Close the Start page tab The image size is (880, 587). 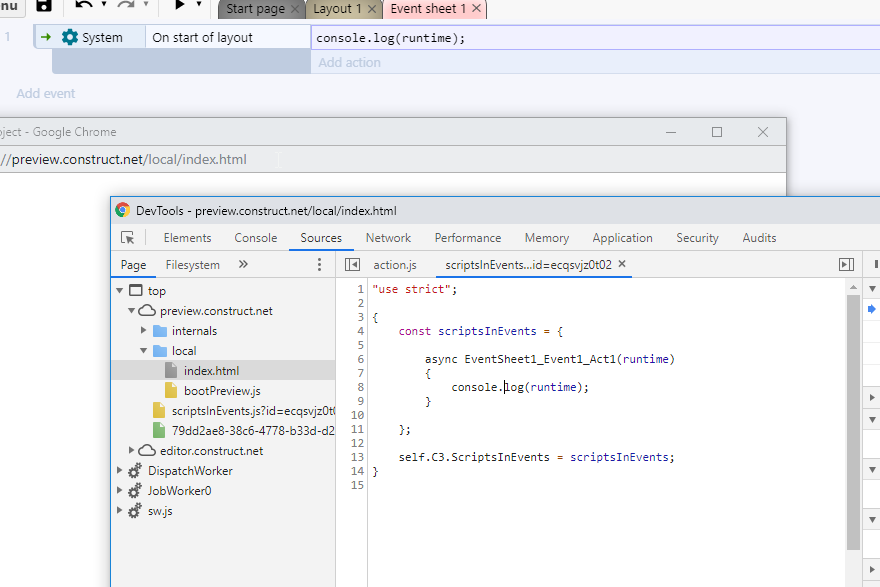(x=295, y=9)
